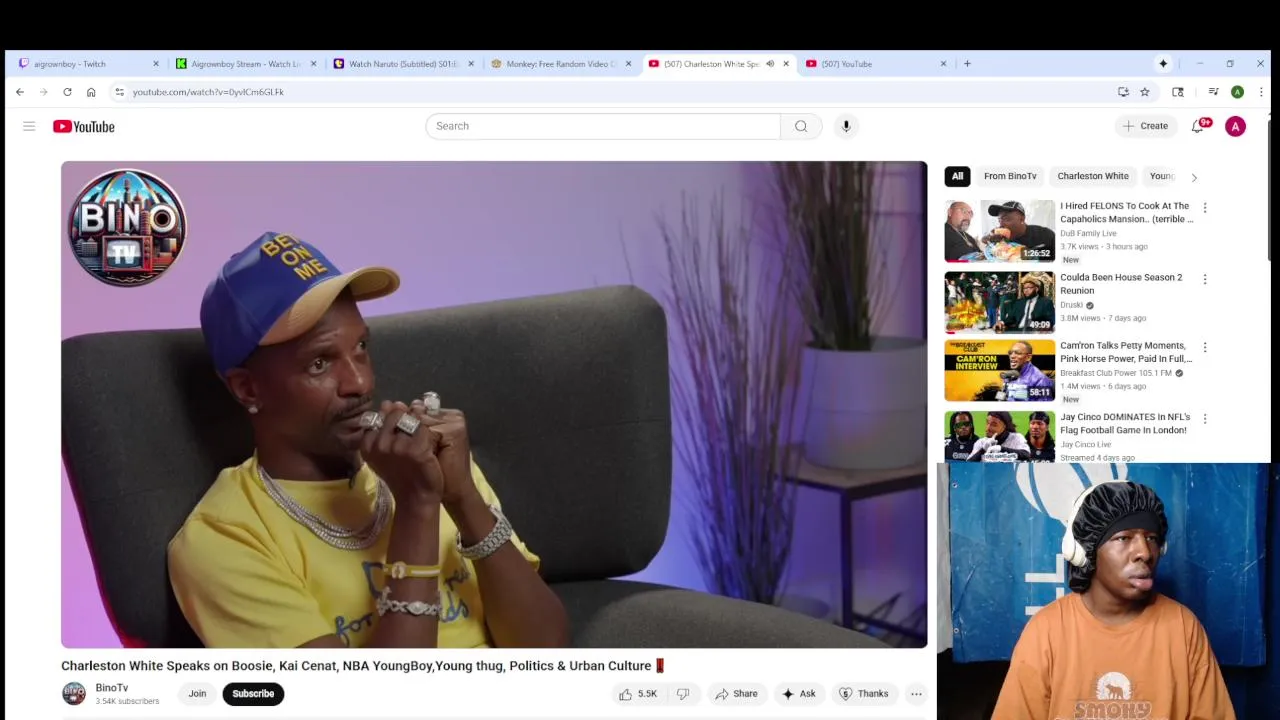Open the notifications bell
The width and height of the screenshot is (1280, 720).
tap(1198, 126)
